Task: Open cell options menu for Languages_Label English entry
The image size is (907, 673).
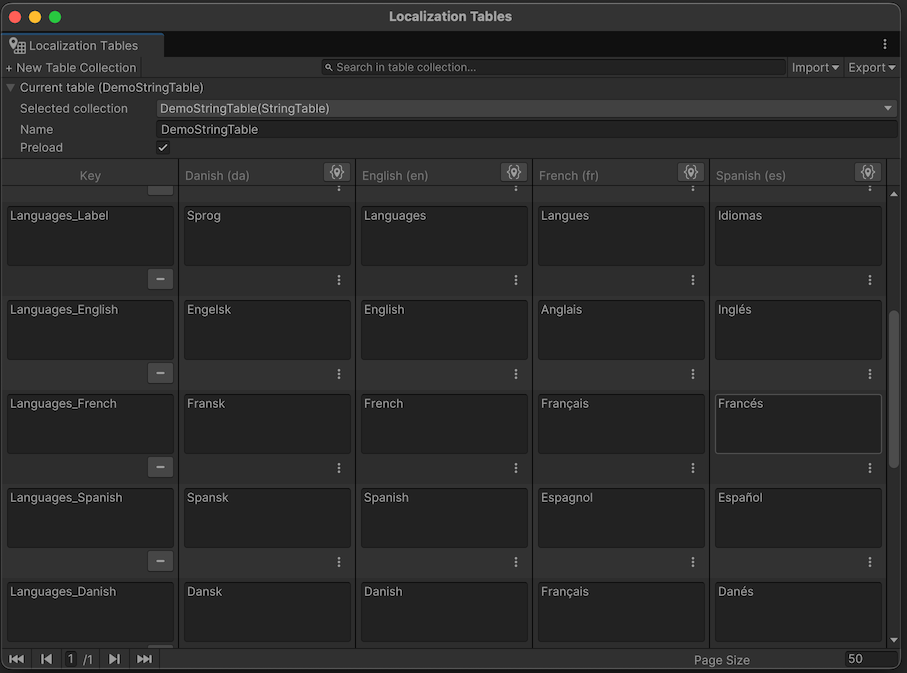Action: click(x=515, y=279)
